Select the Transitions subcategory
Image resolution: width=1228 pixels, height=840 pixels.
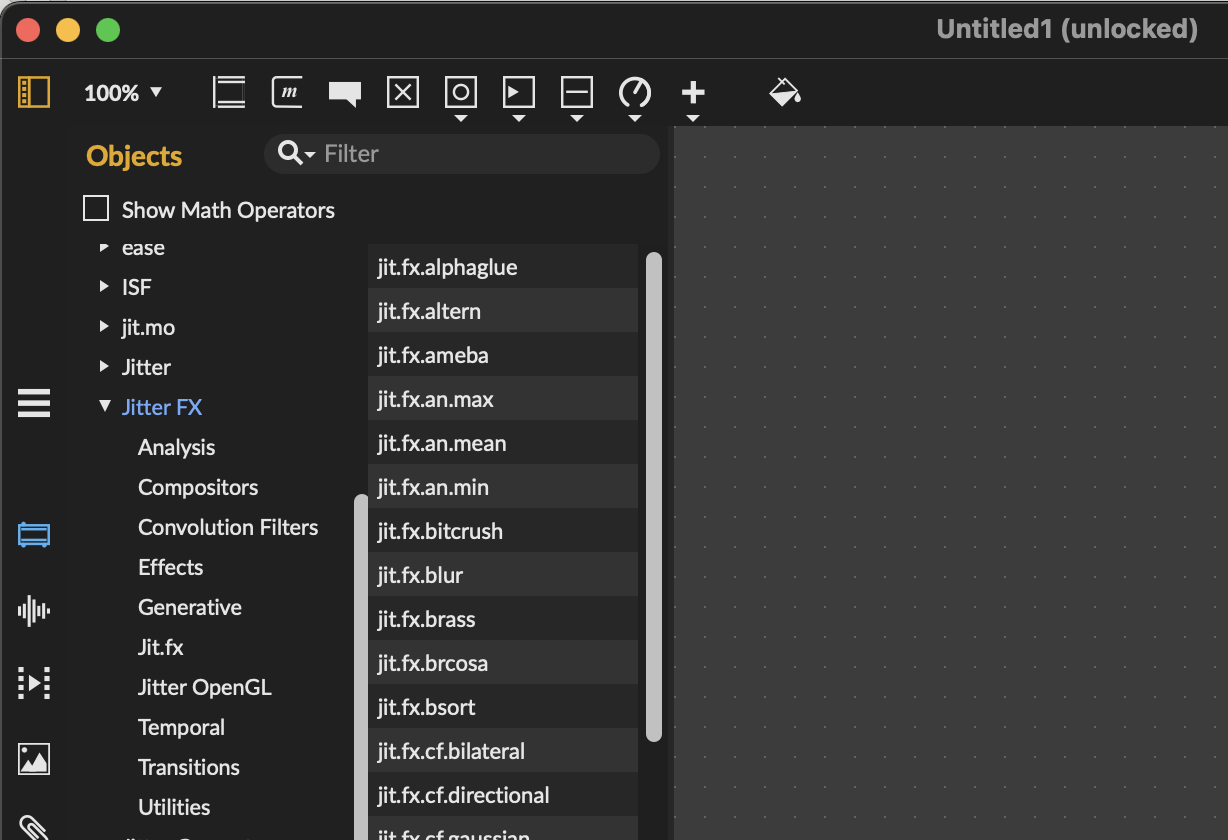pos(188,767)
